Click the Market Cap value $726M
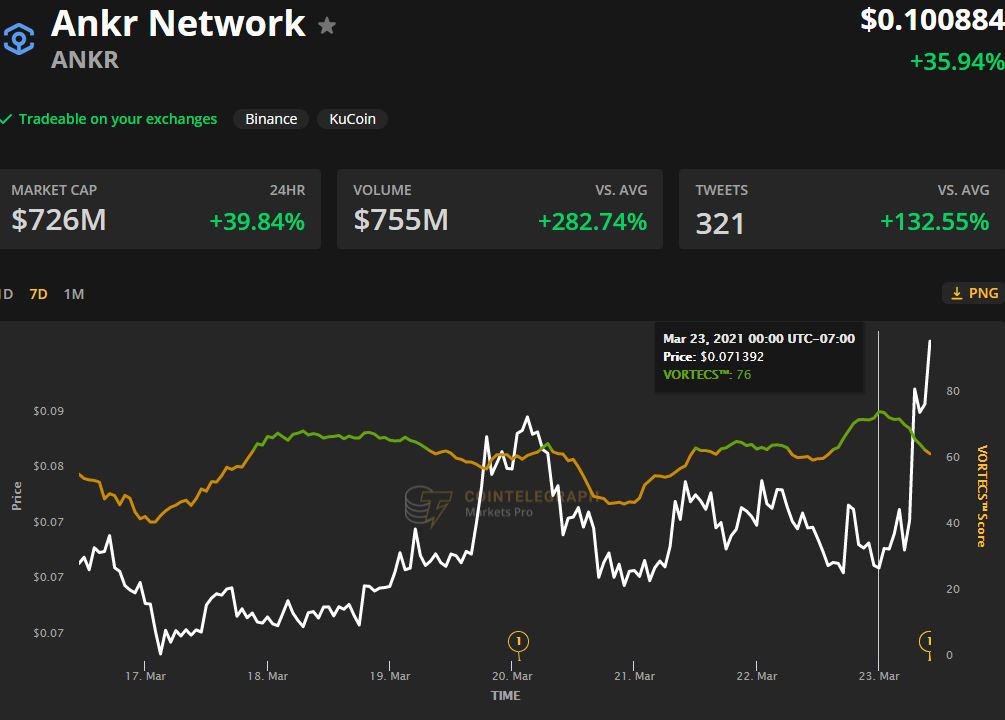 [59, 221]
